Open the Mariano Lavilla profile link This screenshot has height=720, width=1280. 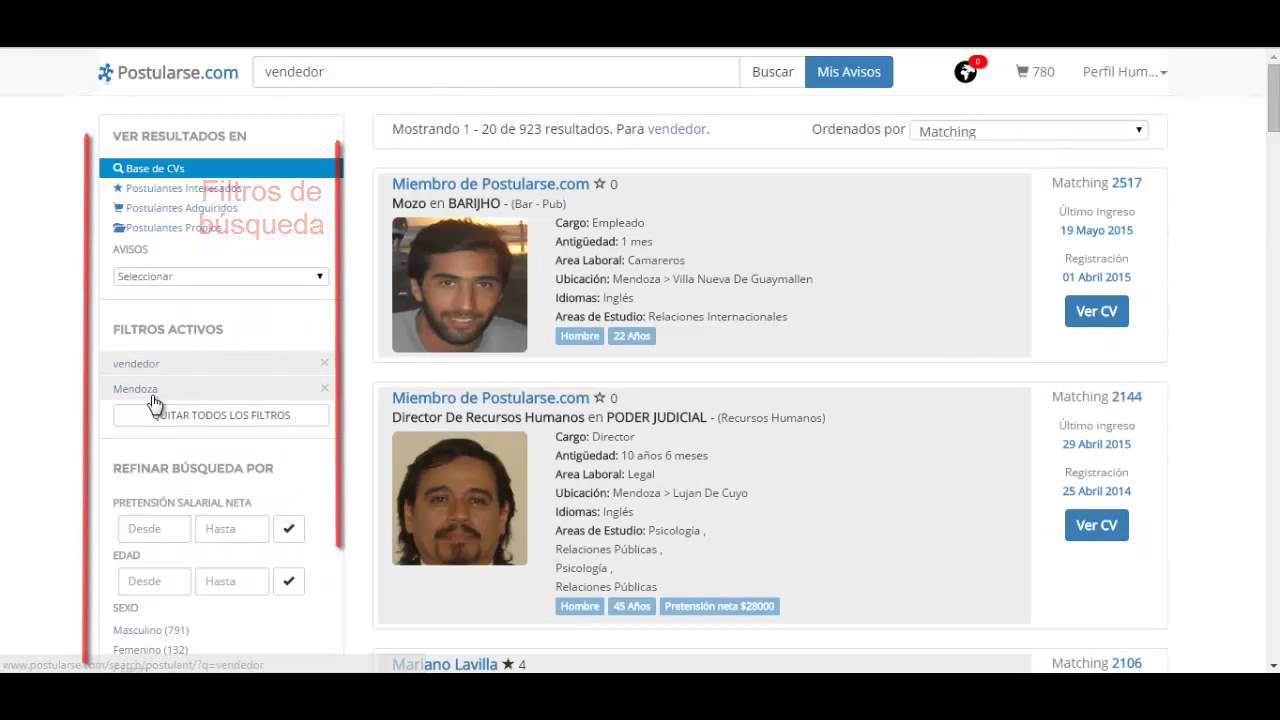coord(444,664)
